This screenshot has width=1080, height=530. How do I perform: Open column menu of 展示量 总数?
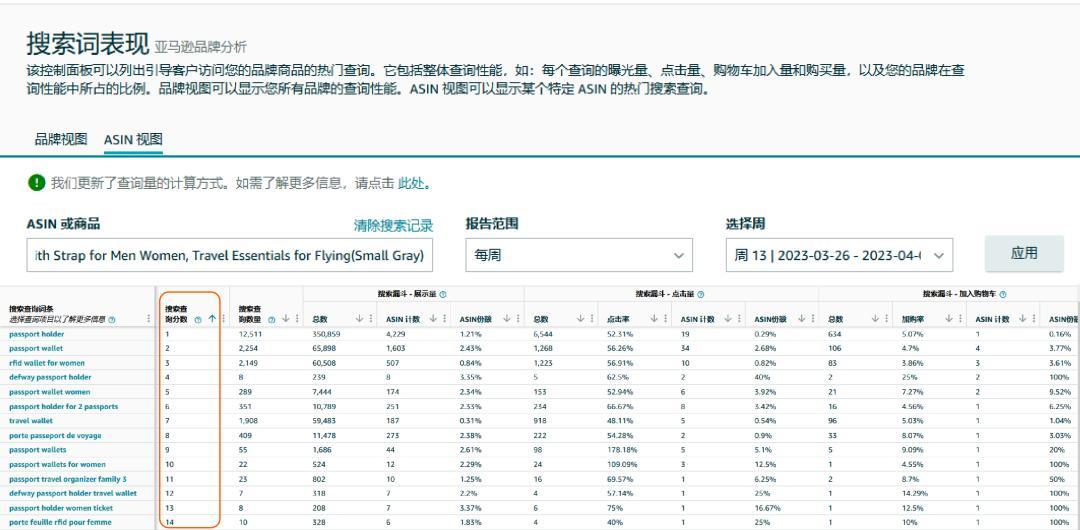[x=371, y=318]
